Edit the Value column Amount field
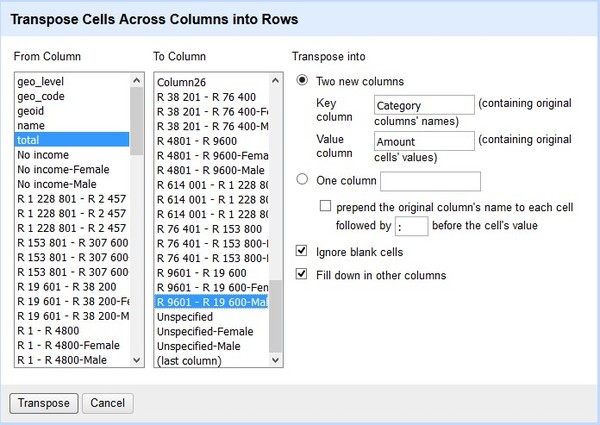600x425 pixels. (421, 141)
